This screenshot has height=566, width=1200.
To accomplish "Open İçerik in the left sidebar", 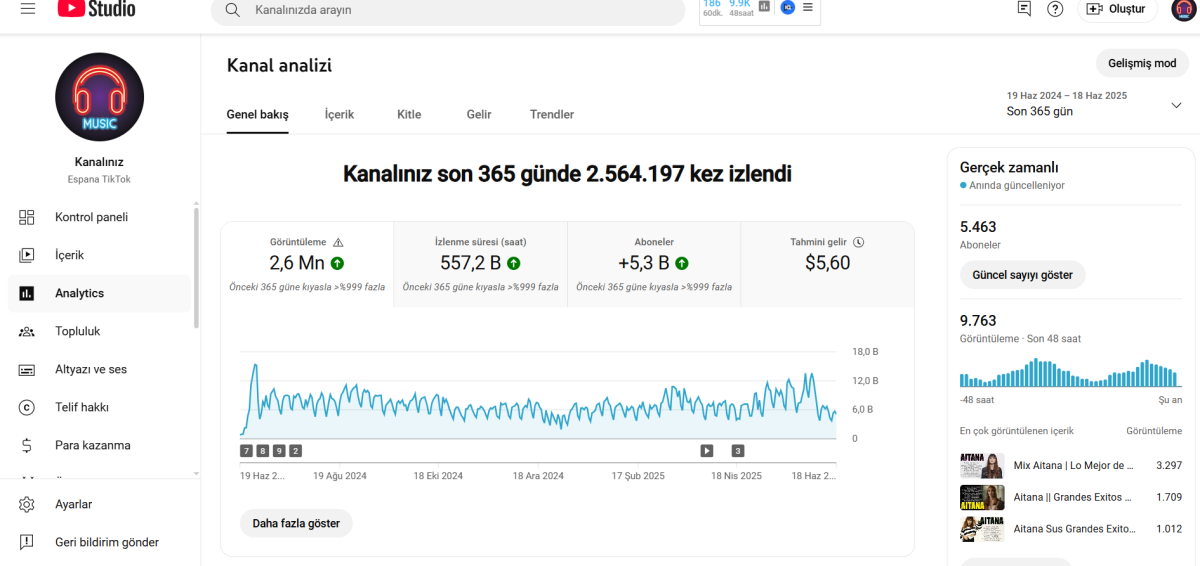I will 99,255.
